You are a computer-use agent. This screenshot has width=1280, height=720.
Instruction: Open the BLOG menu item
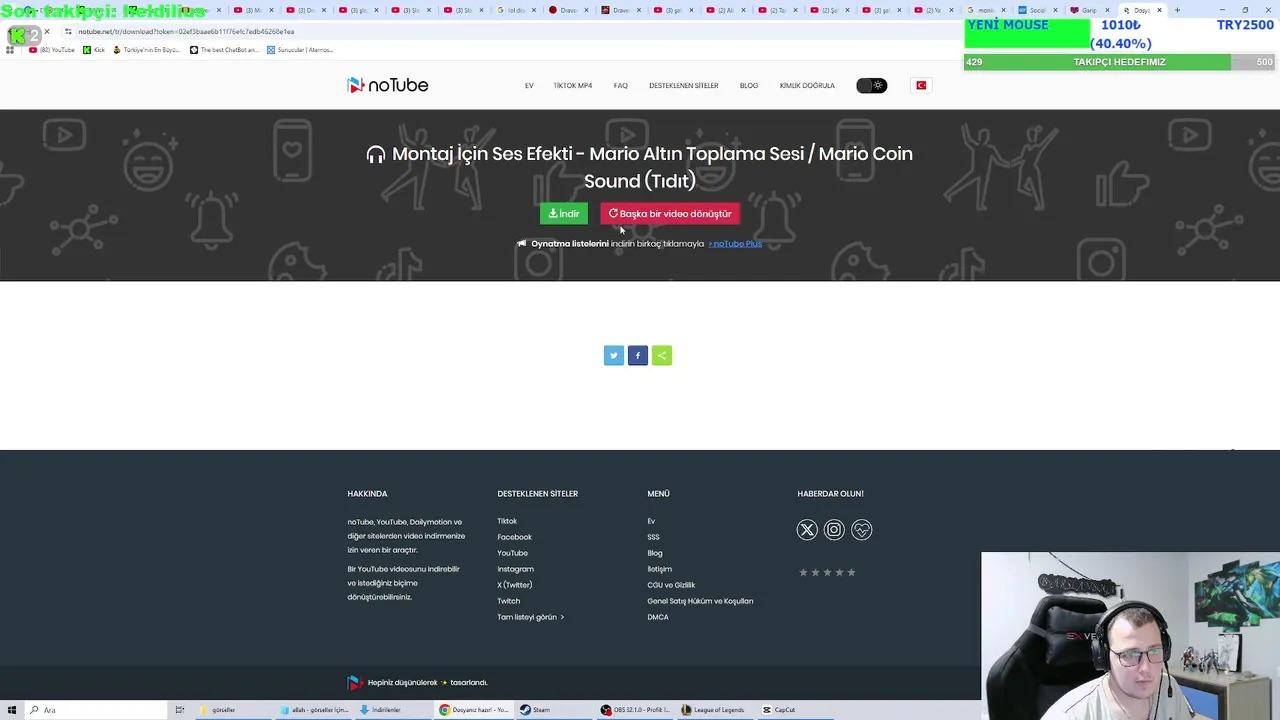coord(749,86)
